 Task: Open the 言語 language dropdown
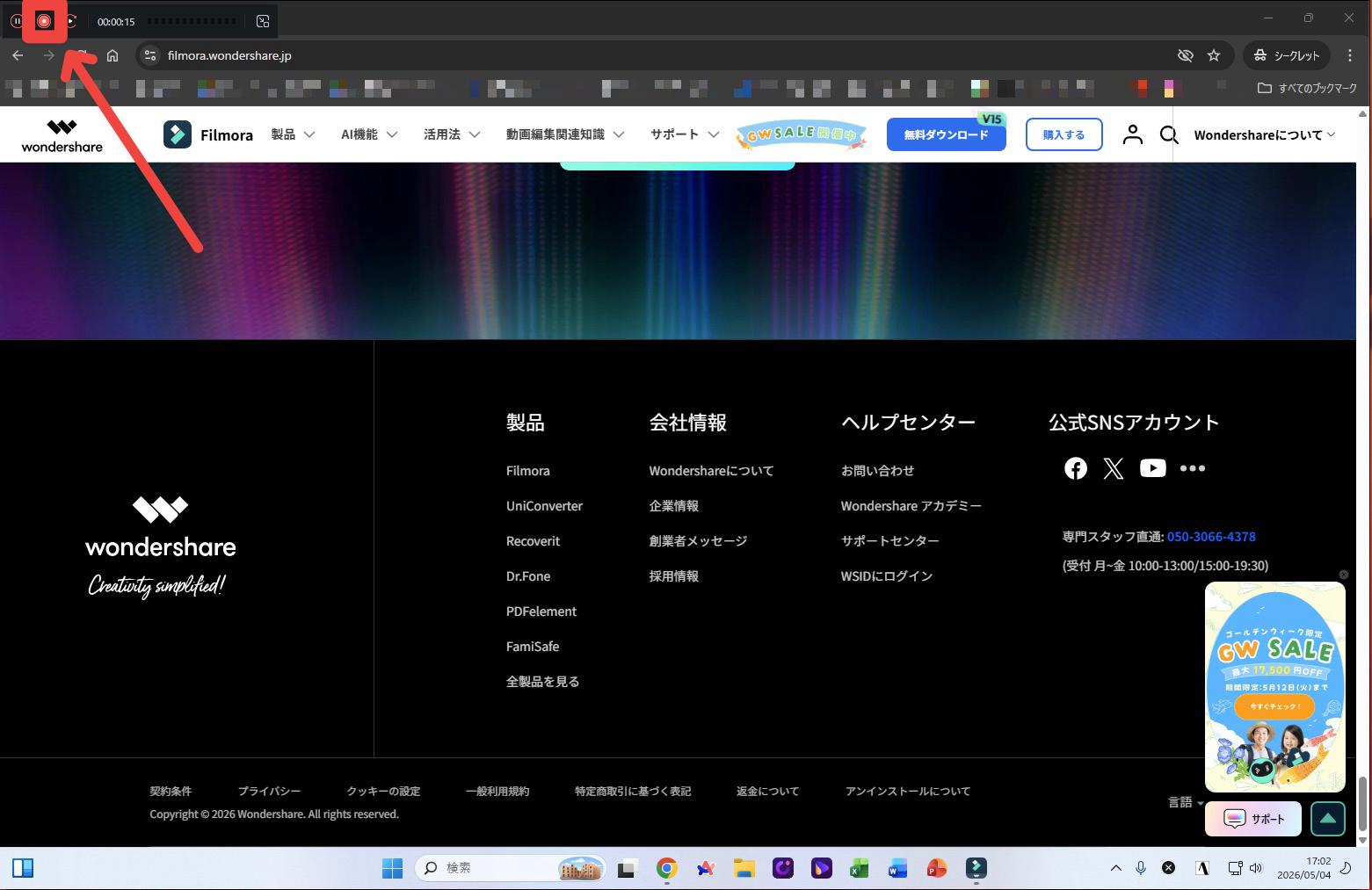click(x=1186, y=802)
